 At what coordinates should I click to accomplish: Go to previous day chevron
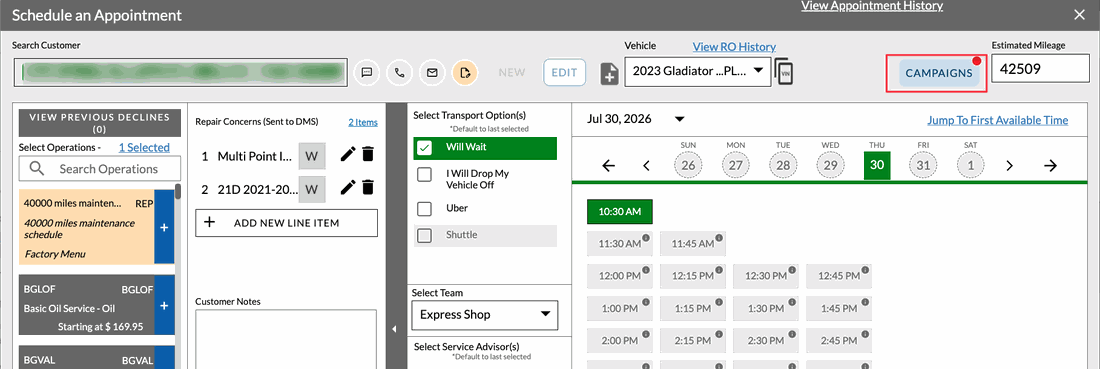[x=647, y=166]
